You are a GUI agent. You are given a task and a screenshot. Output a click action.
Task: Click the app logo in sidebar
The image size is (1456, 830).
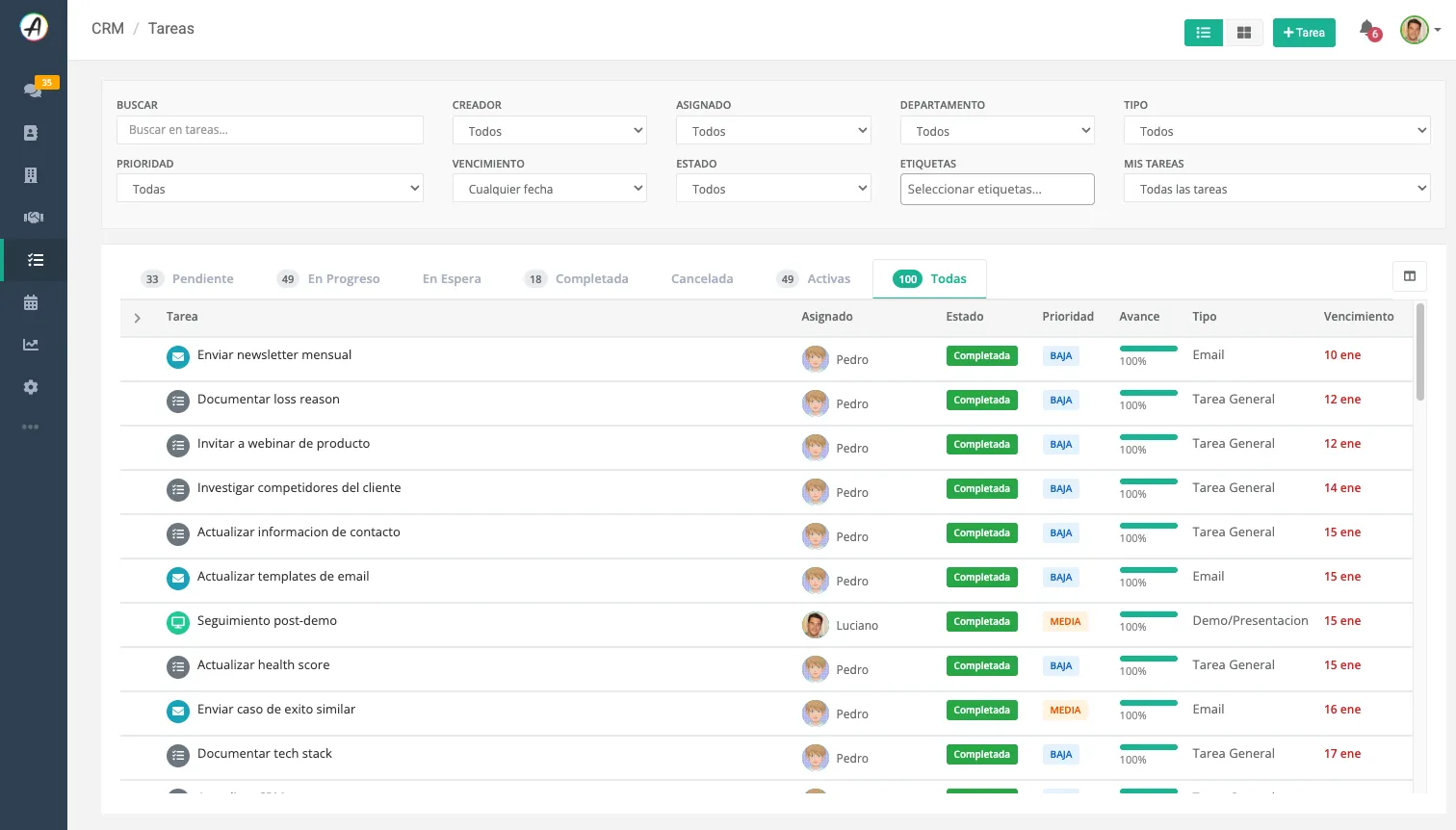point(34,27)
